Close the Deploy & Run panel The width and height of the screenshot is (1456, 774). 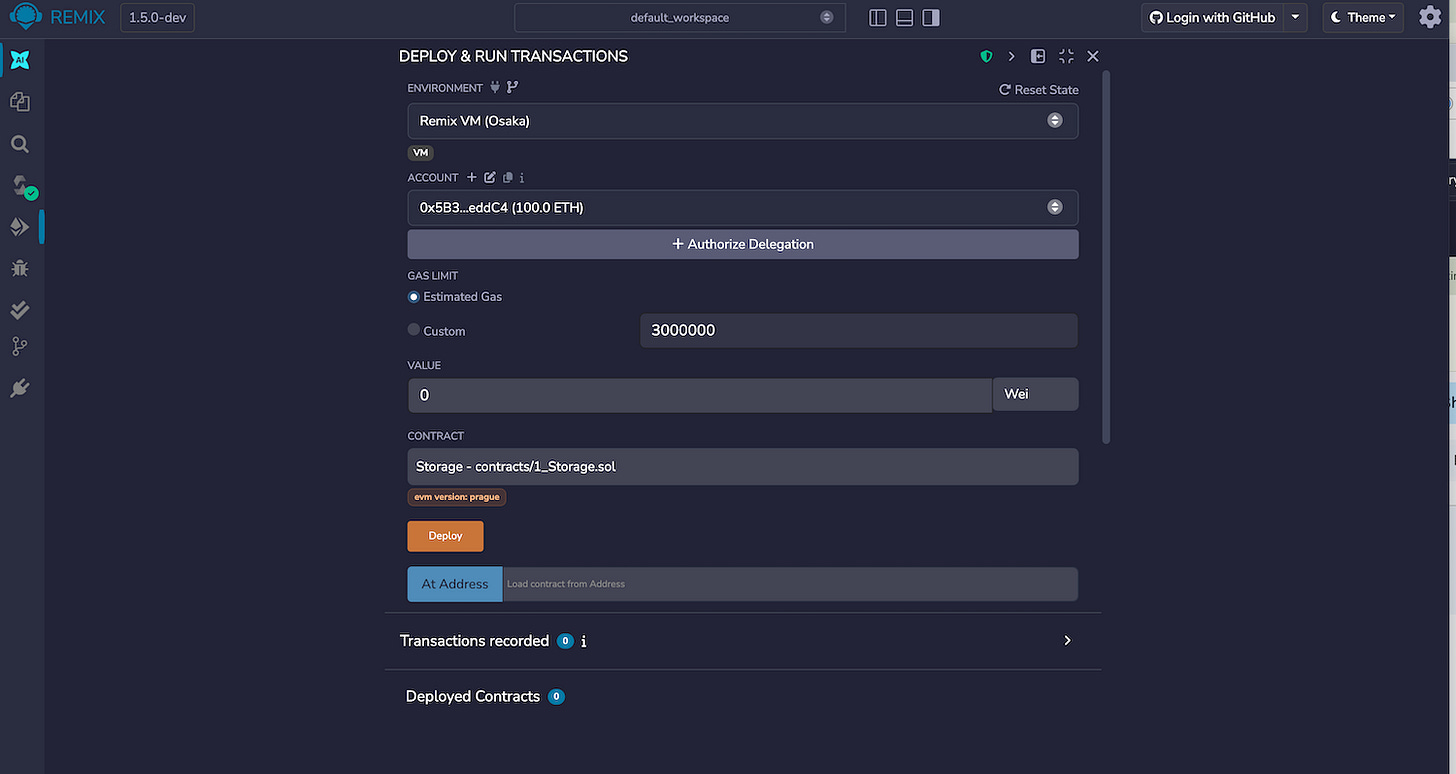1093,57
